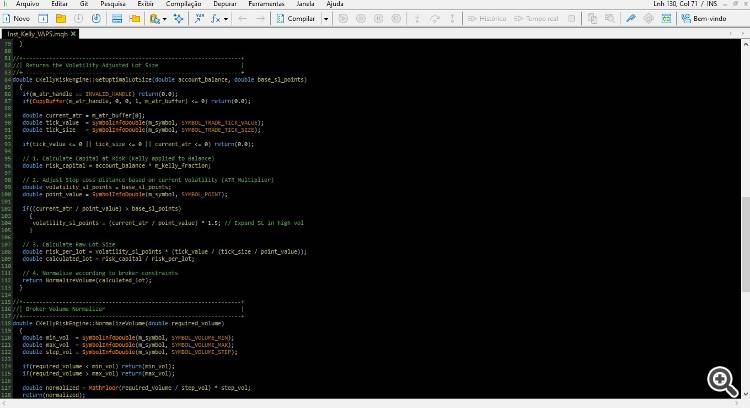Open the Depurar menu
Screen dimensions: 750x408
point(225,4)
